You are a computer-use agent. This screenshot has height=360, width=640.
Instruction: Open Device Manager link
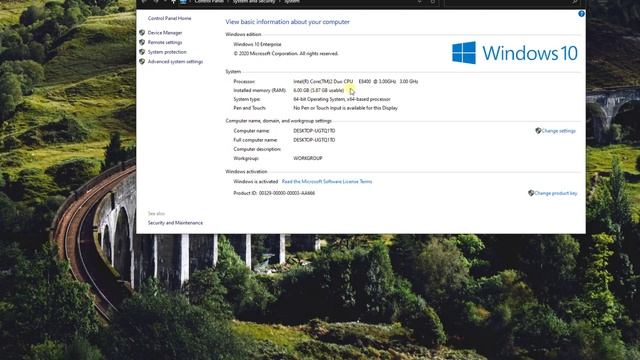(x=165, y=33)
